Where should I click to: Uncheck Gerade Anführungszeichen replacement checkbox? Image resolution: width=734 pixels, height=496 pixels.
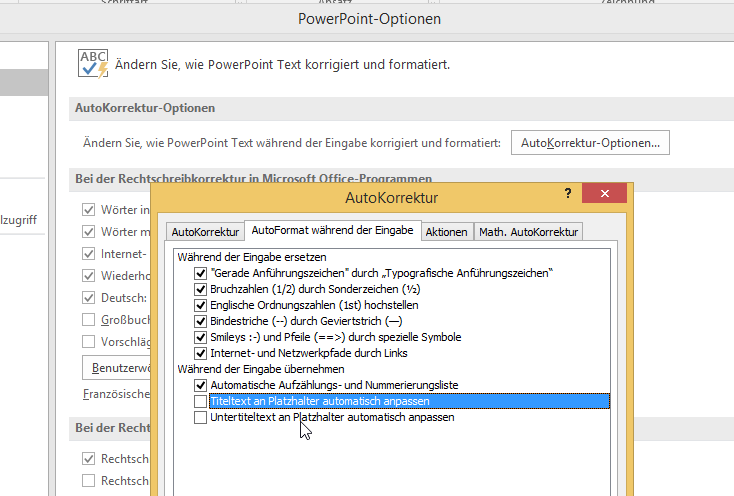pyautogui.click(x=200, y=273)
